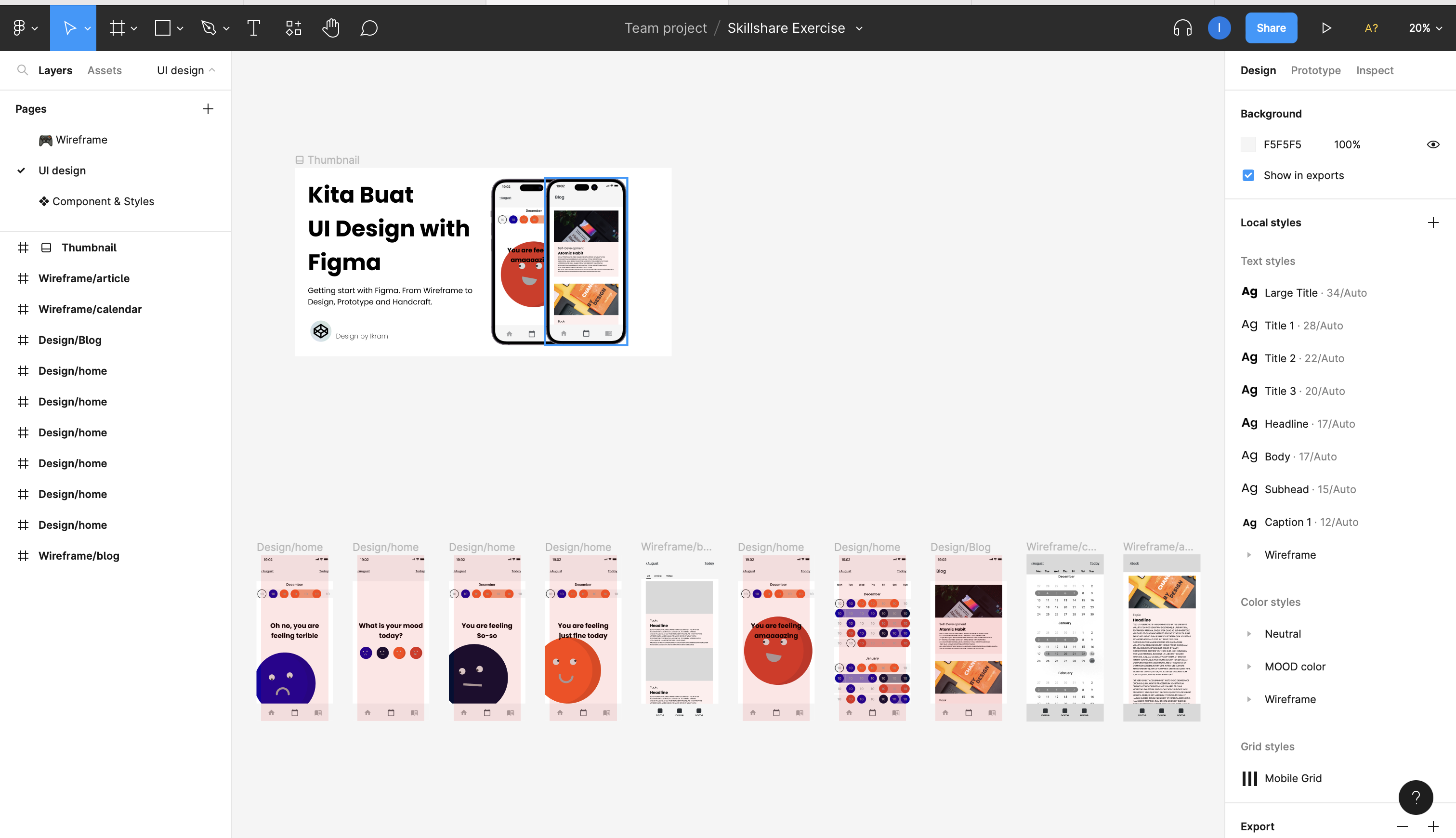Click frame icon of Design/Blog layer
Image resolution: width=1456 pixels, height=838 pixels.
[23, 340]
